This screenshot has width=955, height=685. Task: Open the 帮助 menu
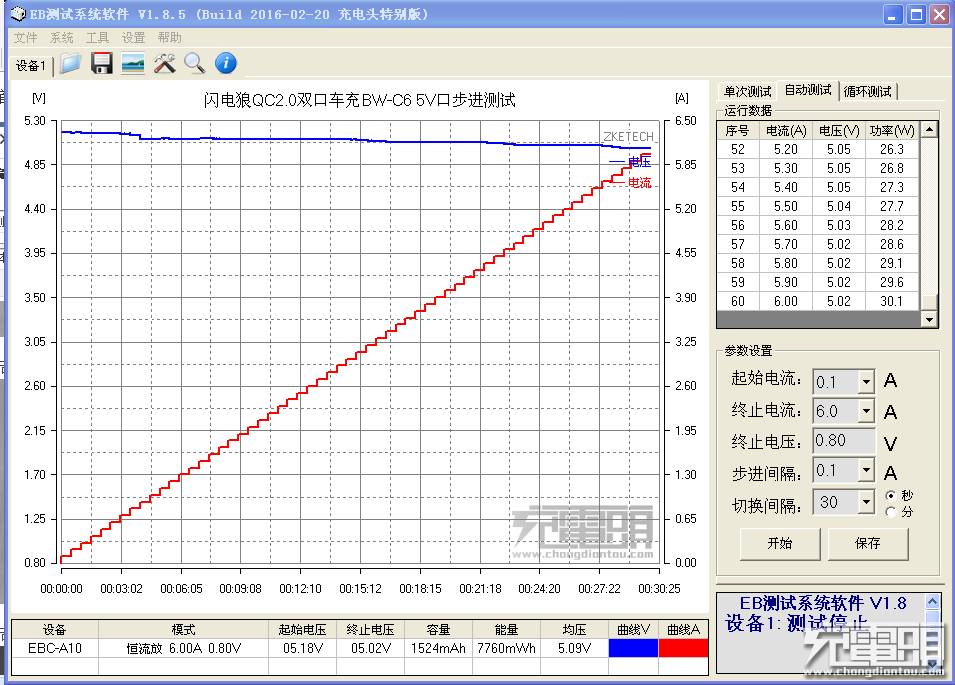pos(170,38)
